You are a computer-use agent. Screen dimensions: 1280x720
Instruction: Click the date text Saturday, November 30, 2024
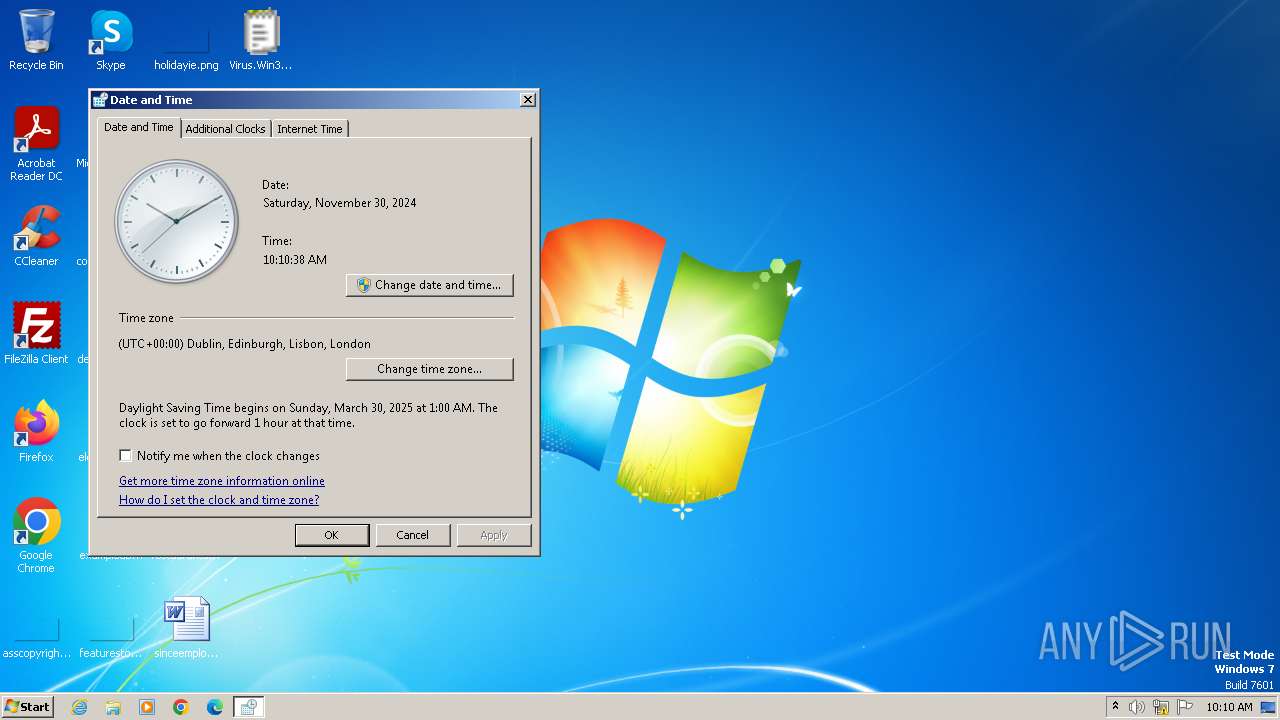tap(340, 203)
